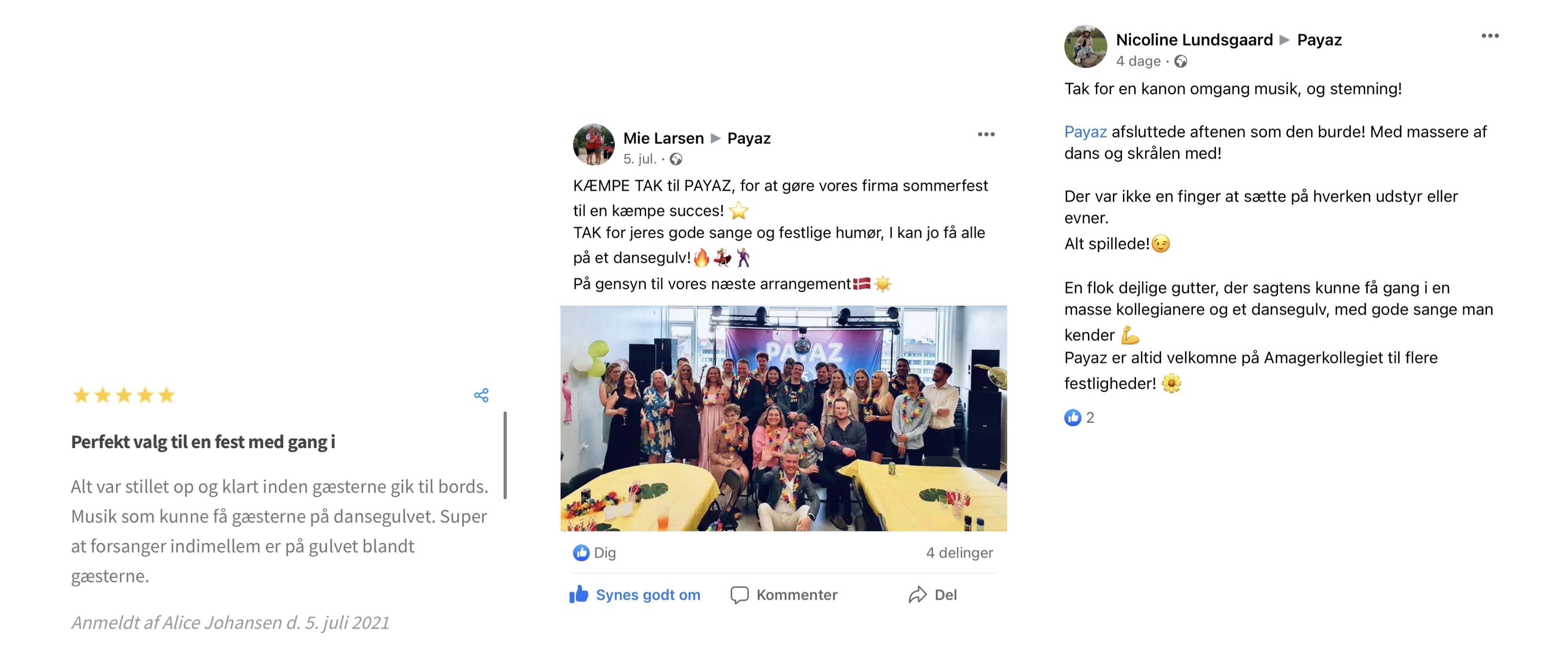The image size is (1568, 665).
Task: Click the share icon on Alice's review
Action: (x=481, y=395)
